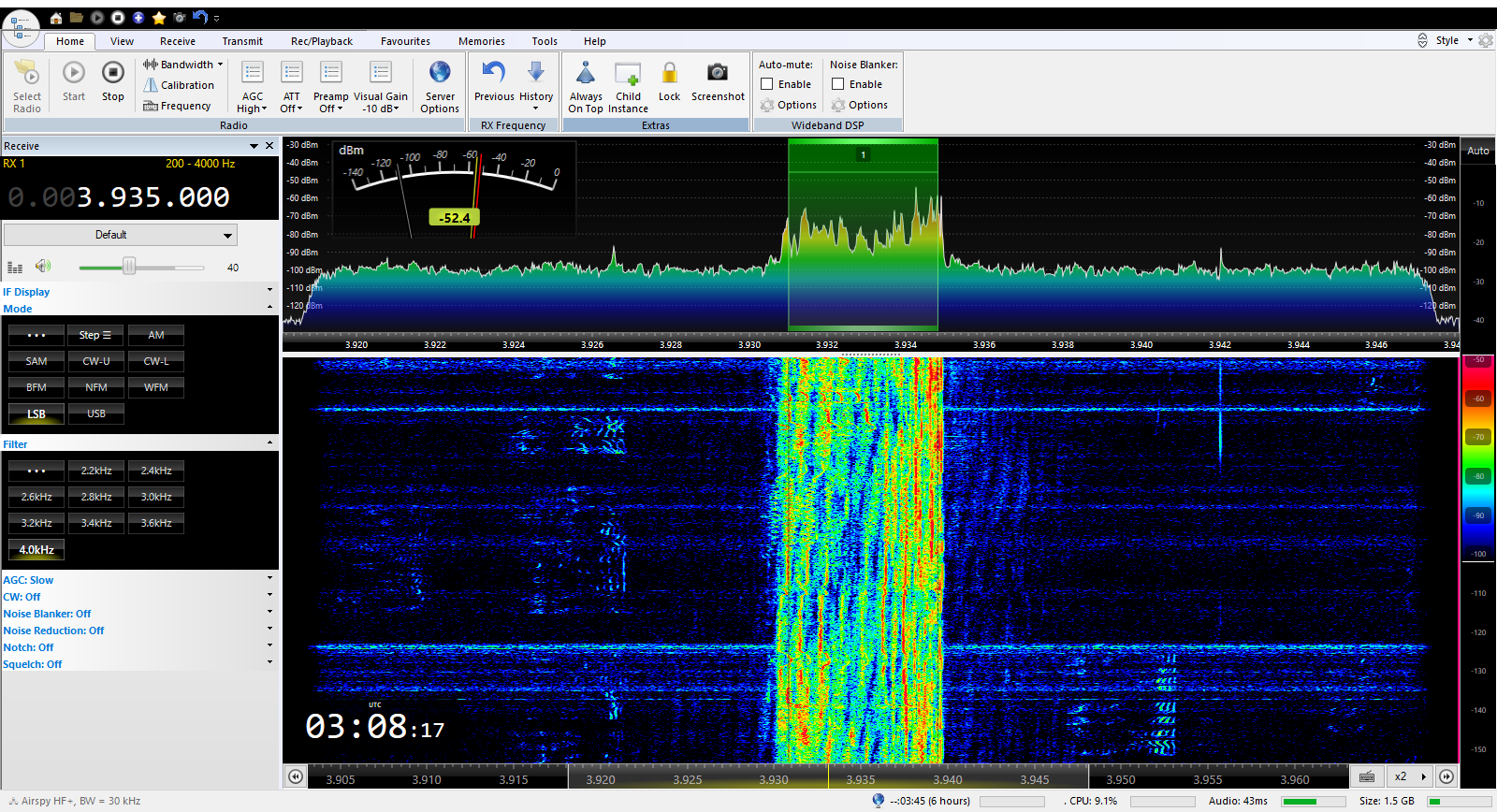Select the 2.4kHz filter button
The height and width of the screenshot is (812, 1497).
(x=156, y=471)
